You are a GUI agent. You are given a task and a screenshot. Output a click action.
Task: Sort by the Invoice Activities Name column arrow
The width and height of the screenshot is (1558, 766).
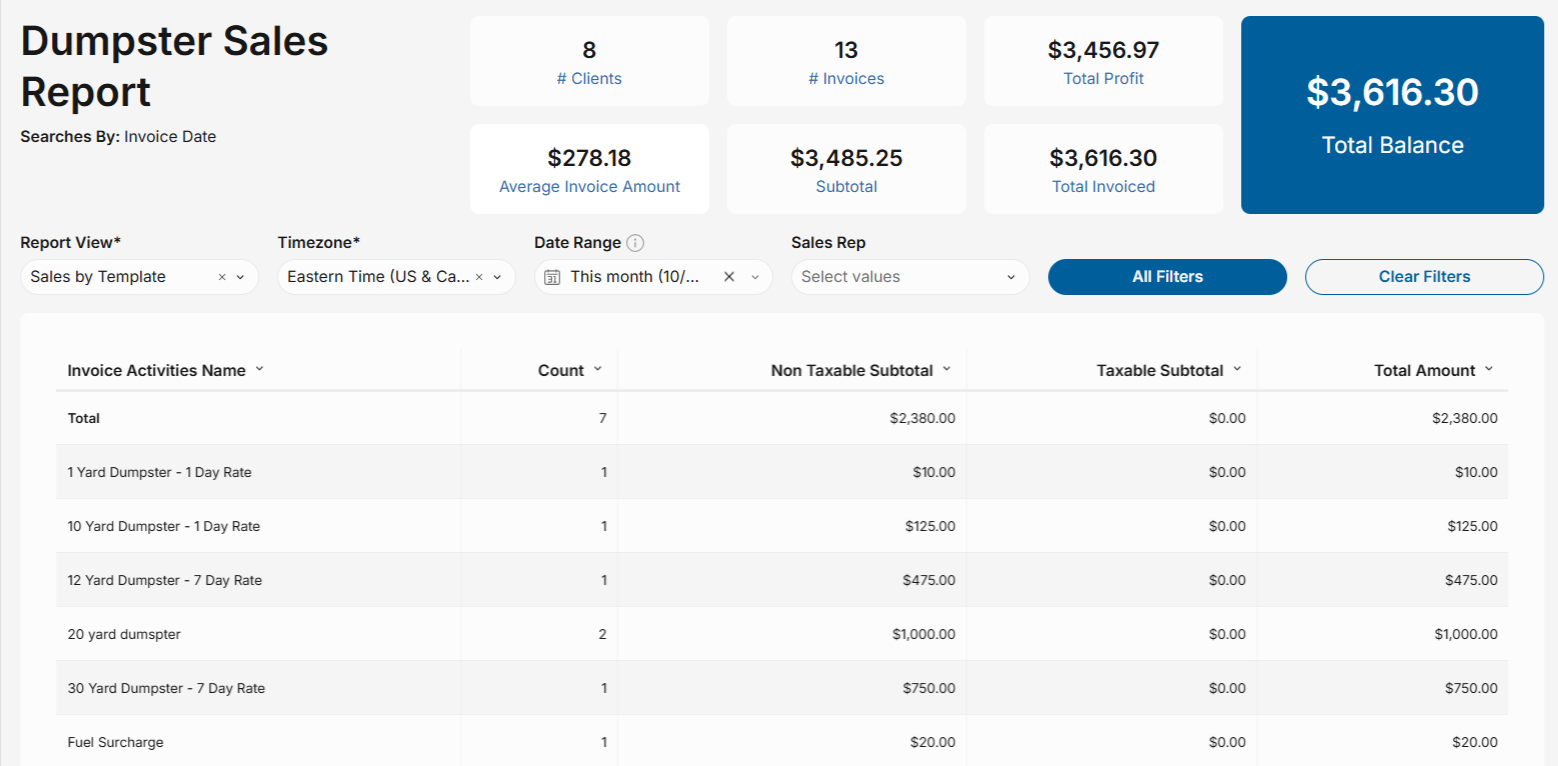tap(260, 369)
